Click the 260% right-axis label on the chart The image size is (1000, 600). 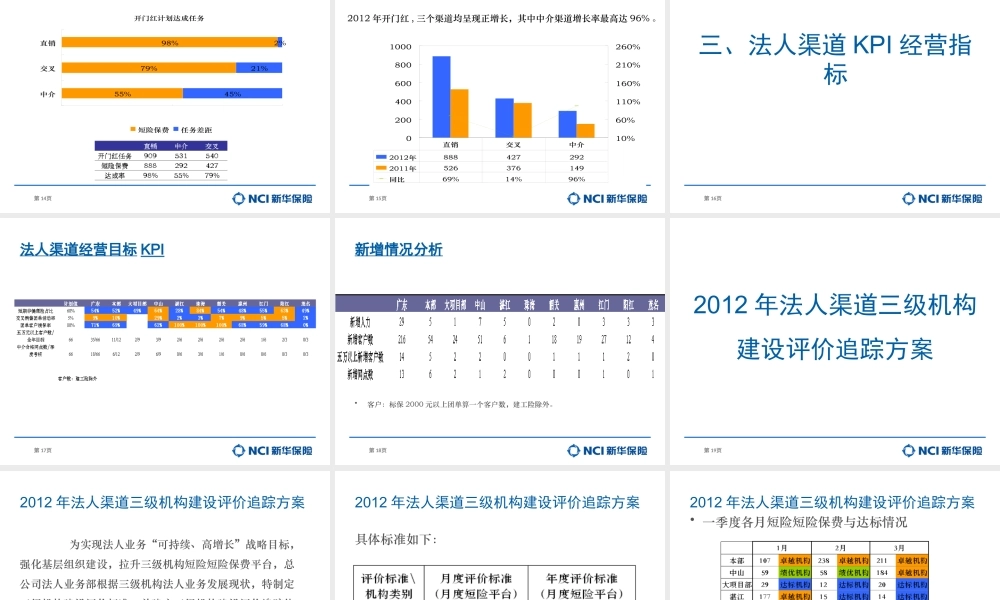pyautogui.click(x=628, y=47)
